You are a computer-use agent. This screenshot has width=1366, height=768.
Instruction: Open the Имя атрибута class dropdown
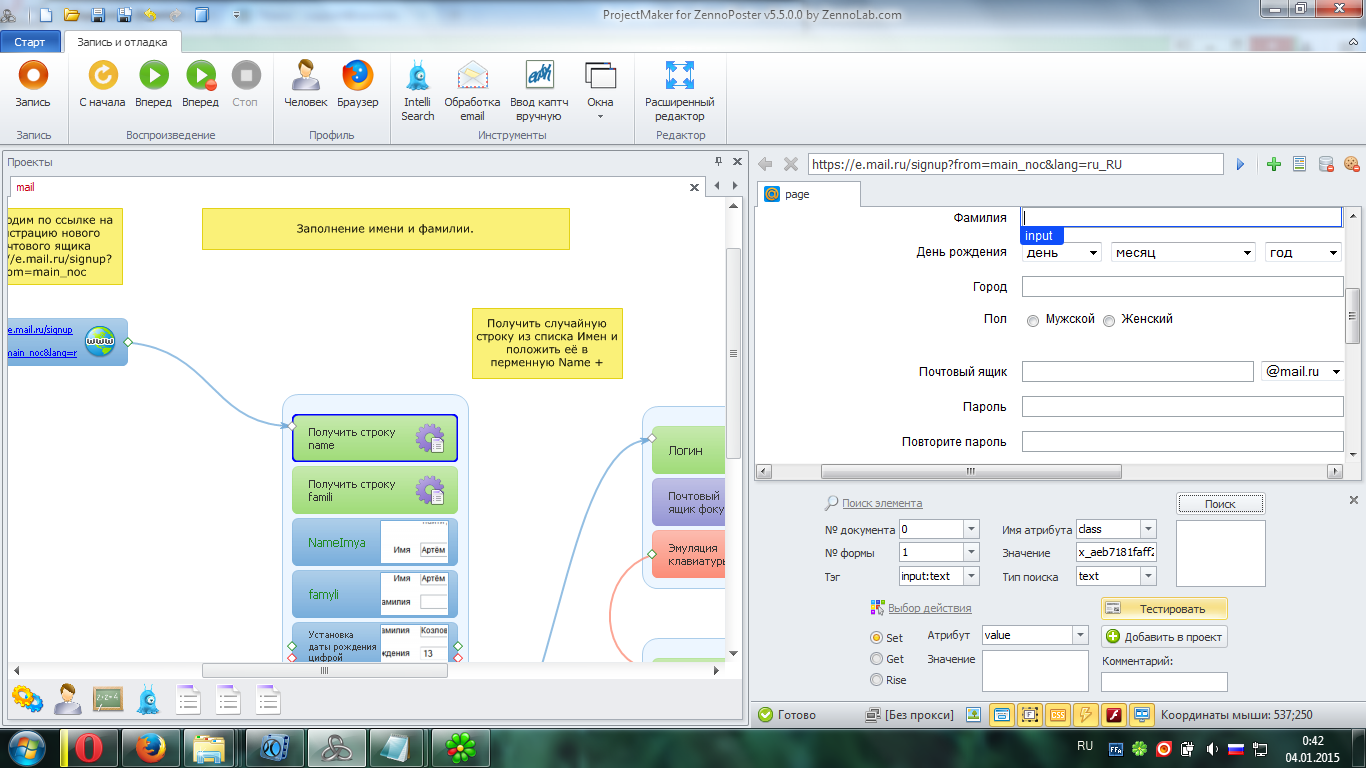coord(1148,529)
